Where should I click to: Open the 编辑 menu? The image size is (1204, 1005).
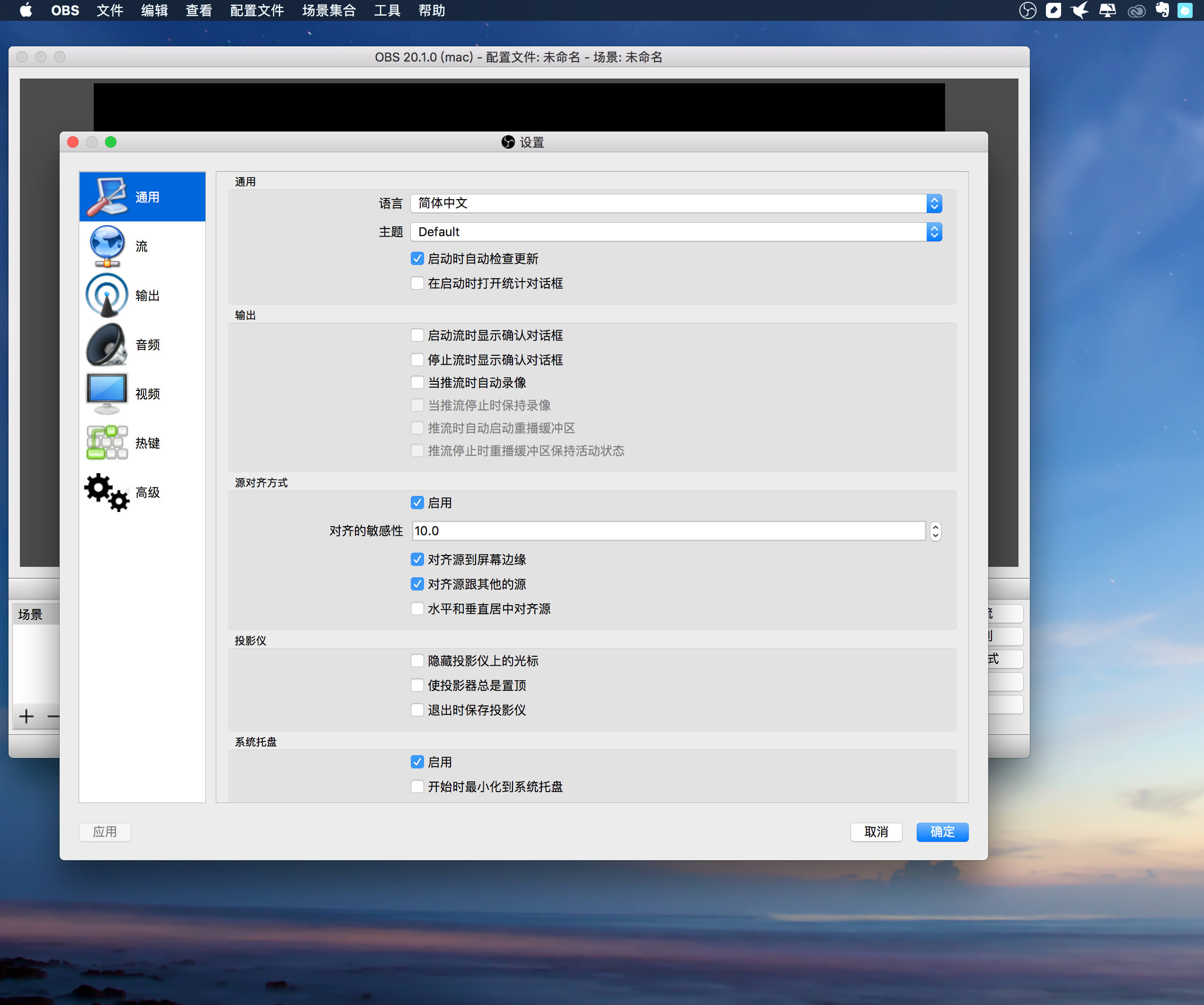point(154,10)
